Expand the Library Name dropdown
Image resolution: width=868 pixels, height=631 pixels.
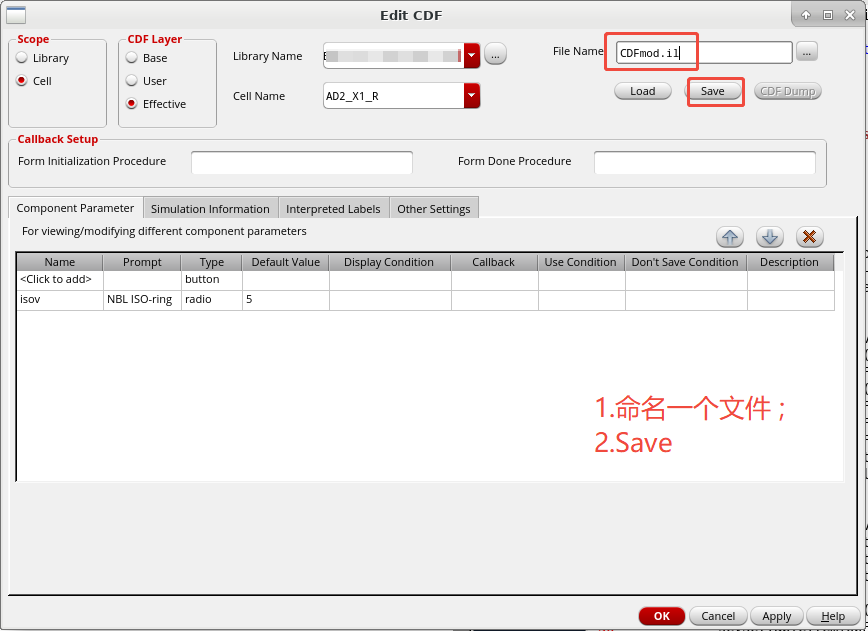tap(472, 55)
